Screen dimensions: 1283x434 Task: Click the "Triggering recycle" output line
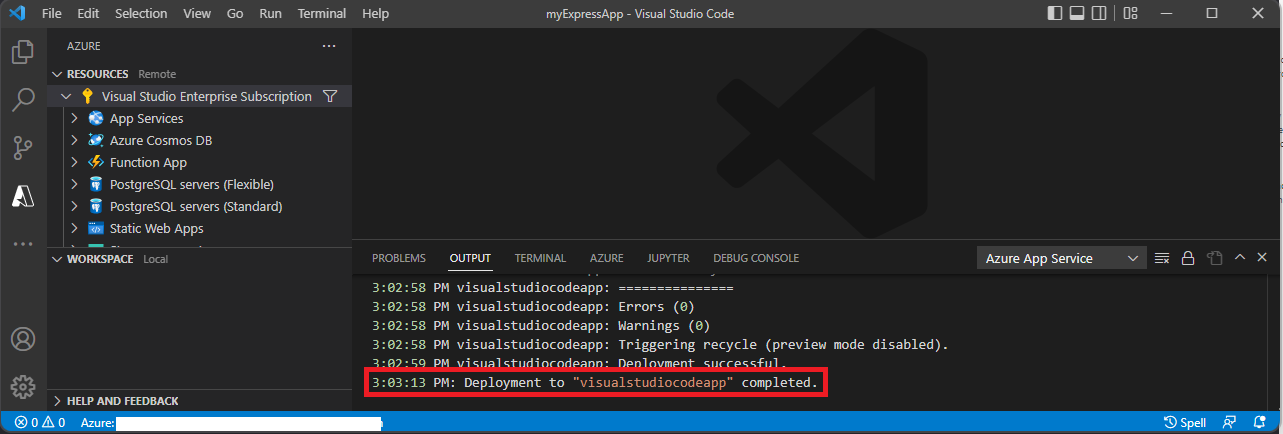pyautogui.click(x=660, y=344)
